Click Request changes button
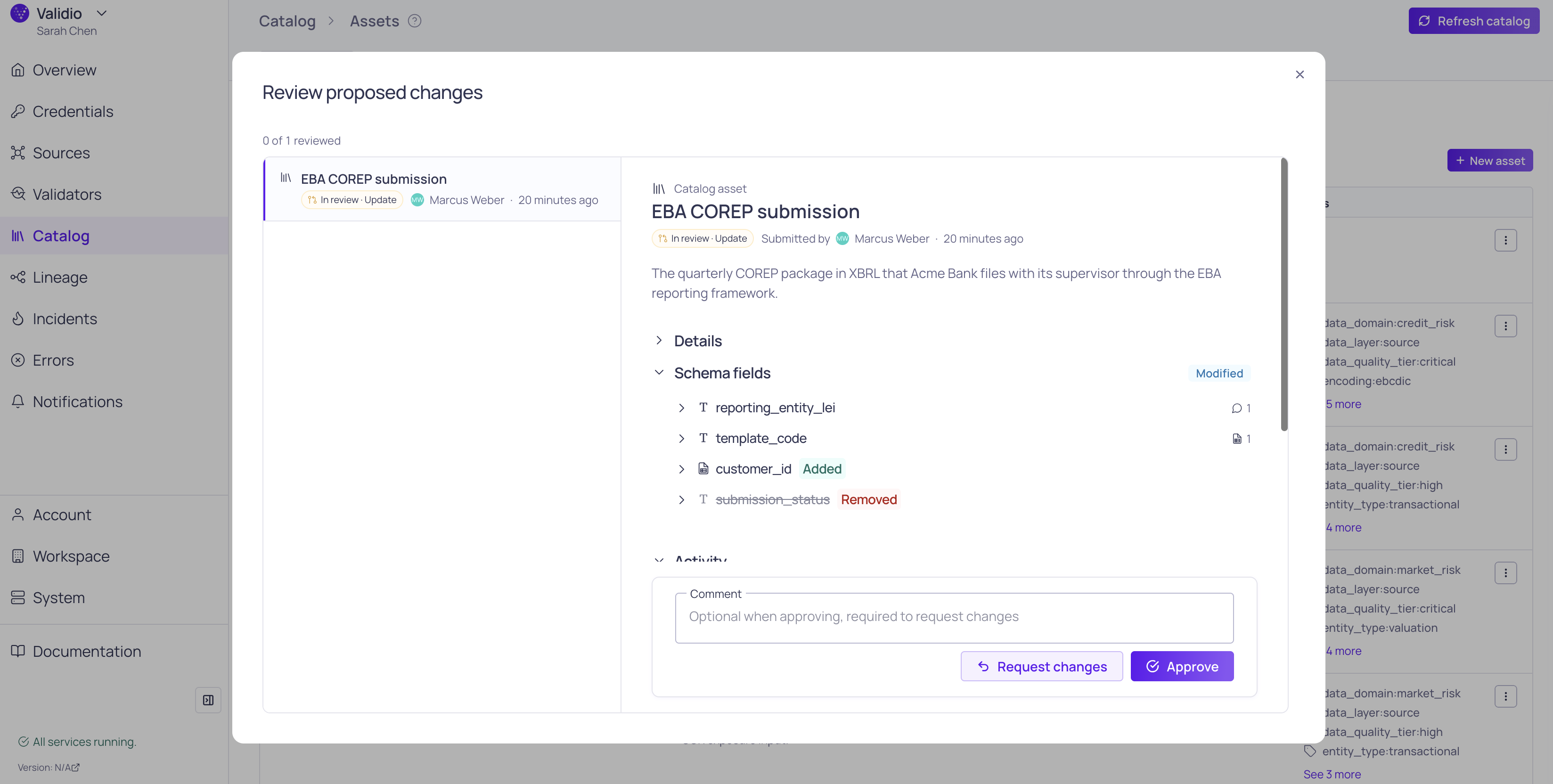The image size is (1553, 784). click(1042, 667)
